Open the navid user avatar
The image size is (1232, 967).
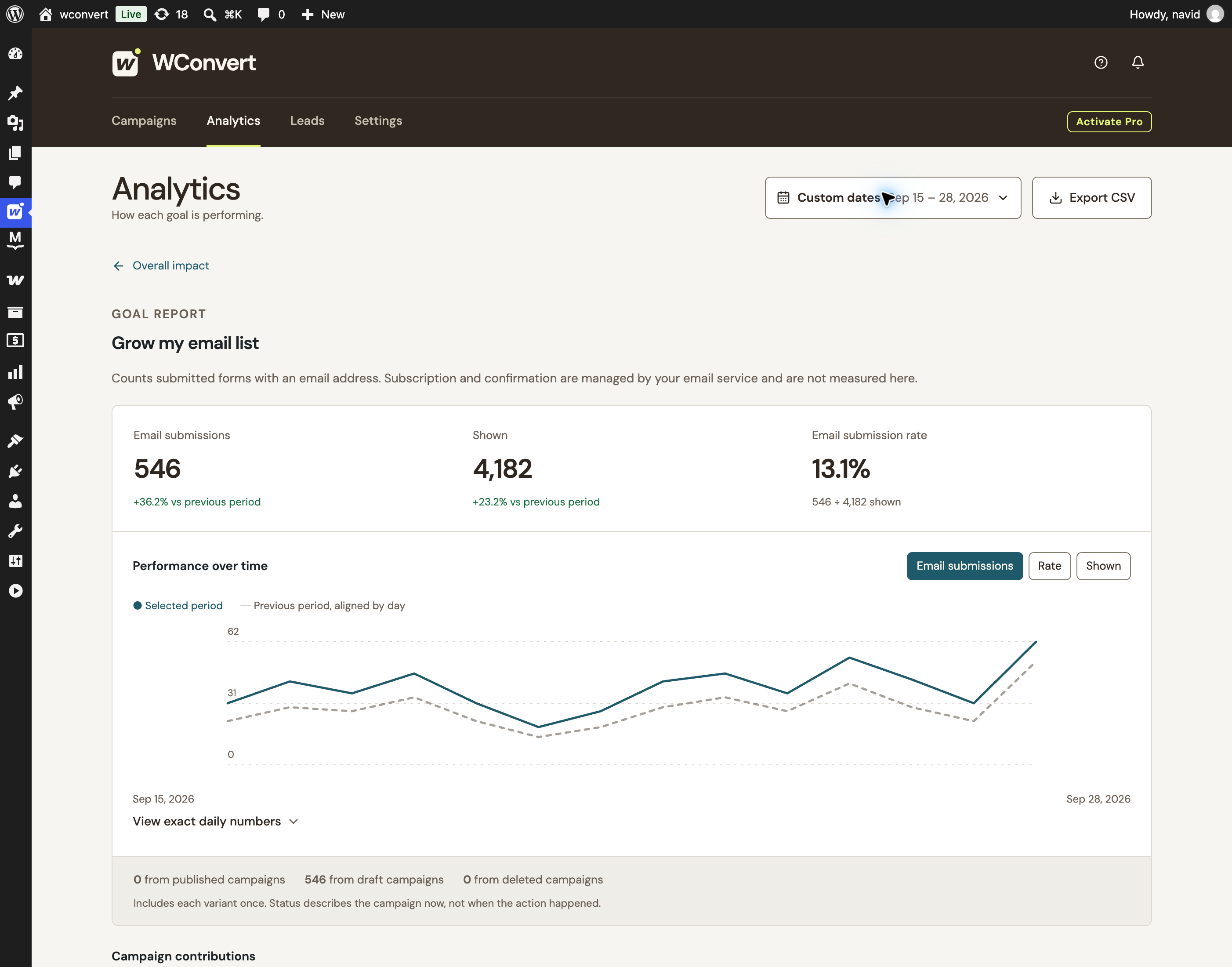[1215, 14]
